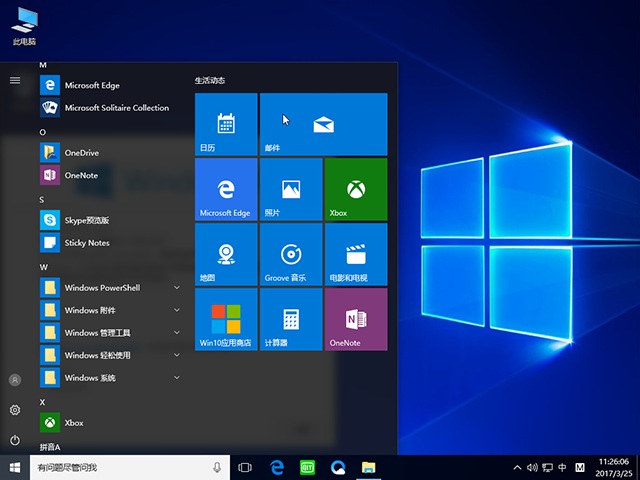Open the Groove 音乐 tile
Viewport: 640px width, 480px height.
click(x=291, y=254)
